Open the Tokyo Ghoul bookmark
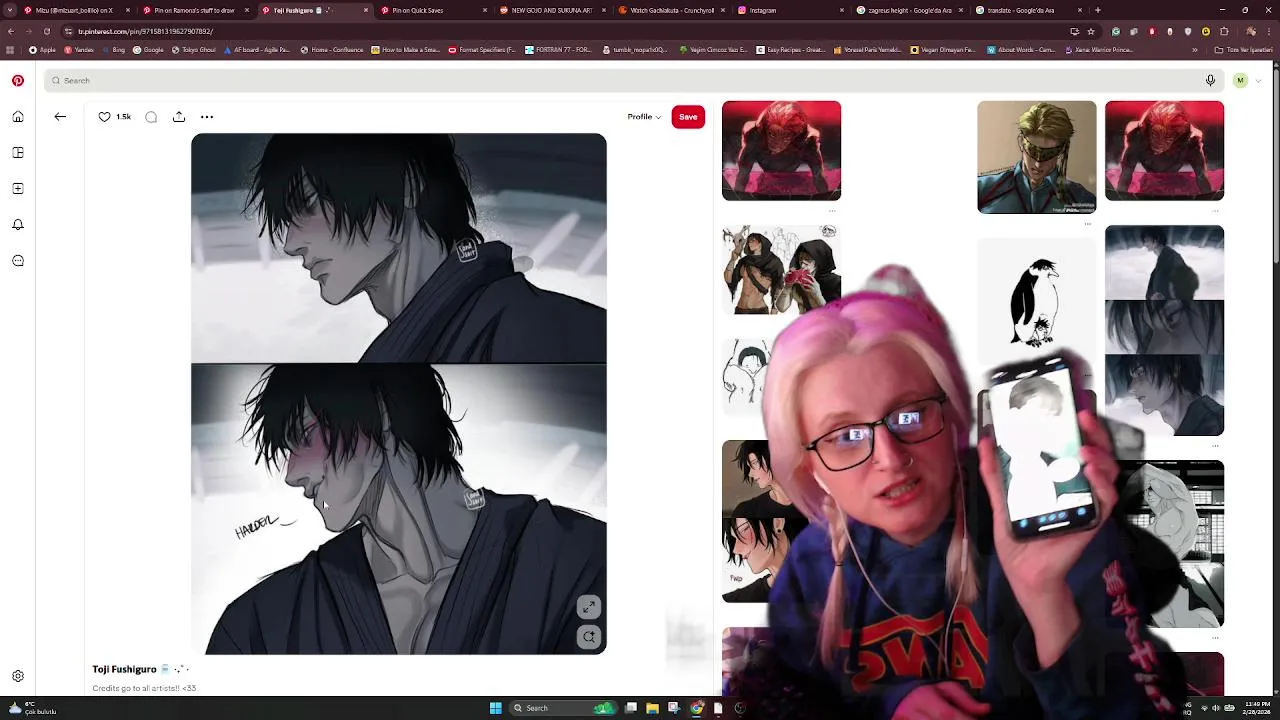 pos(194,50)
